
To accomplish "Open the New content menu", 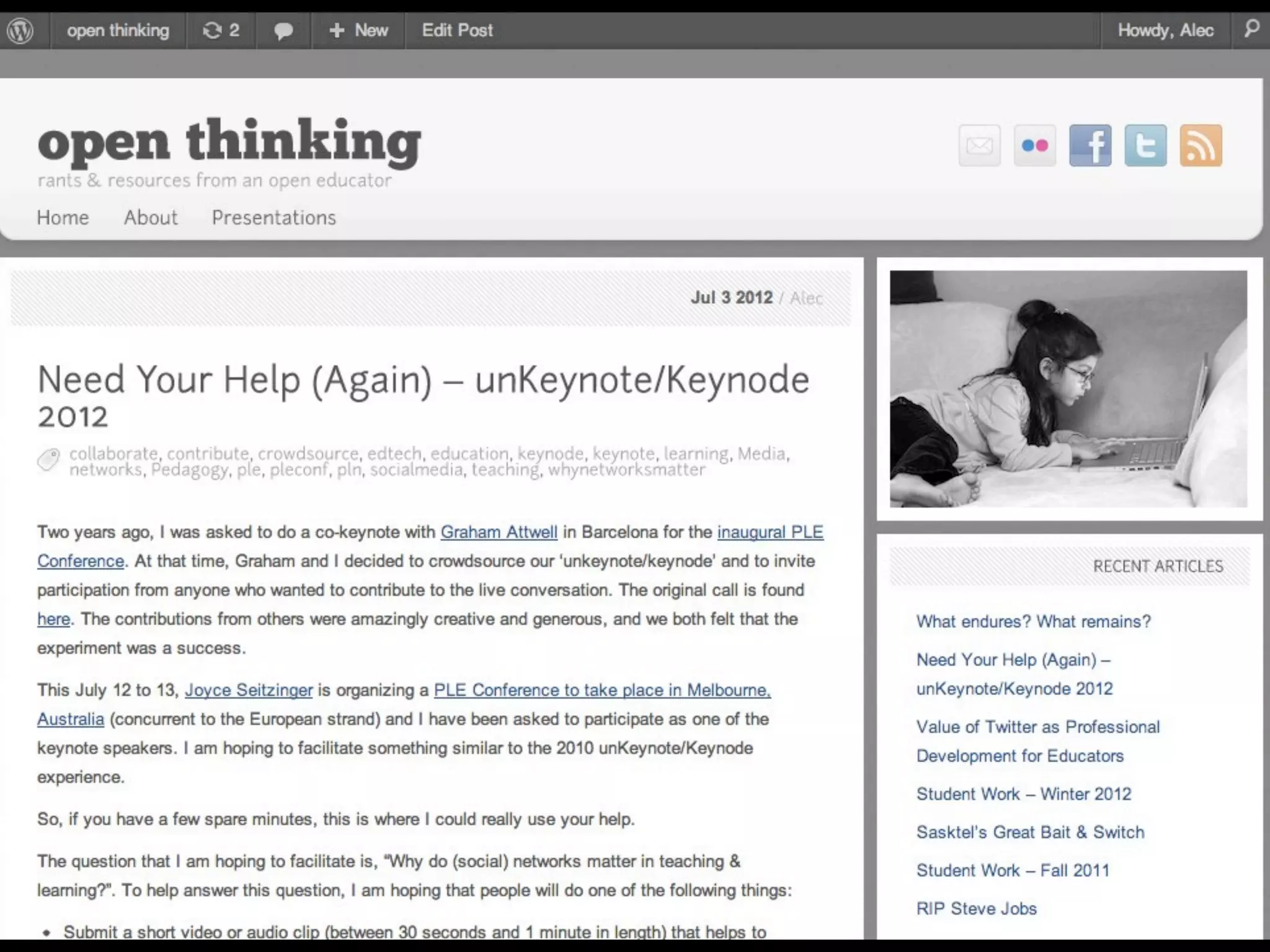I will (358, 30).
